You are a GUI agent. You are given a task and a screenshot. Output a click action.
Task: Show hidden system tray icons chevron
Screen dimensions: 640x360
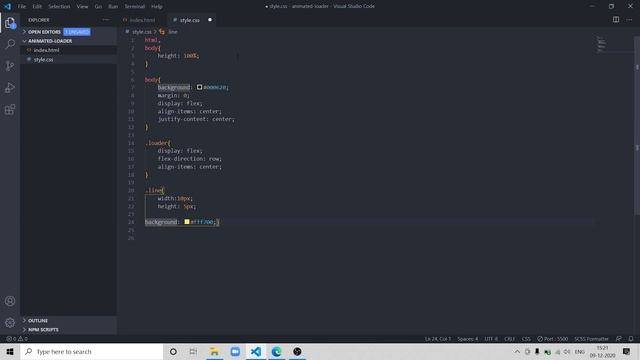[517, 351]
